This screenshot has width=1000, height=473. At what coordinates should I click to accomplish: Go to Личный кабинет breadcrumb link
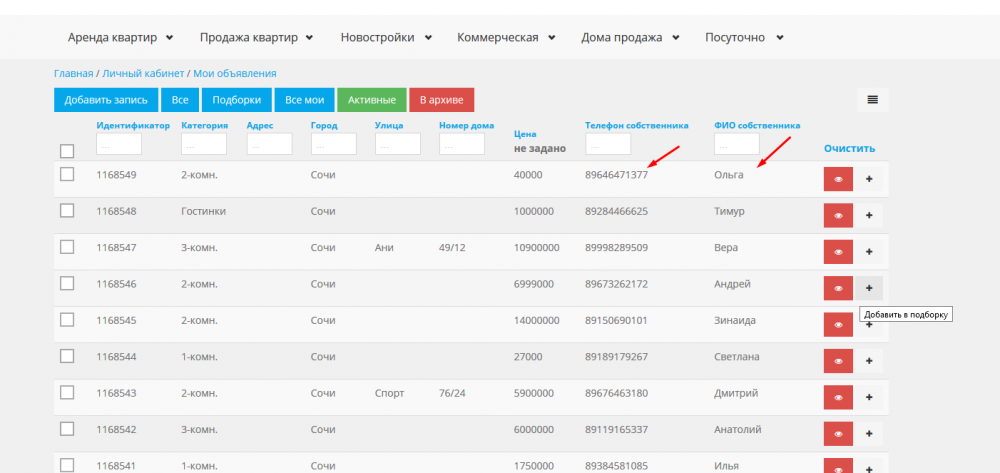(141, 73)
